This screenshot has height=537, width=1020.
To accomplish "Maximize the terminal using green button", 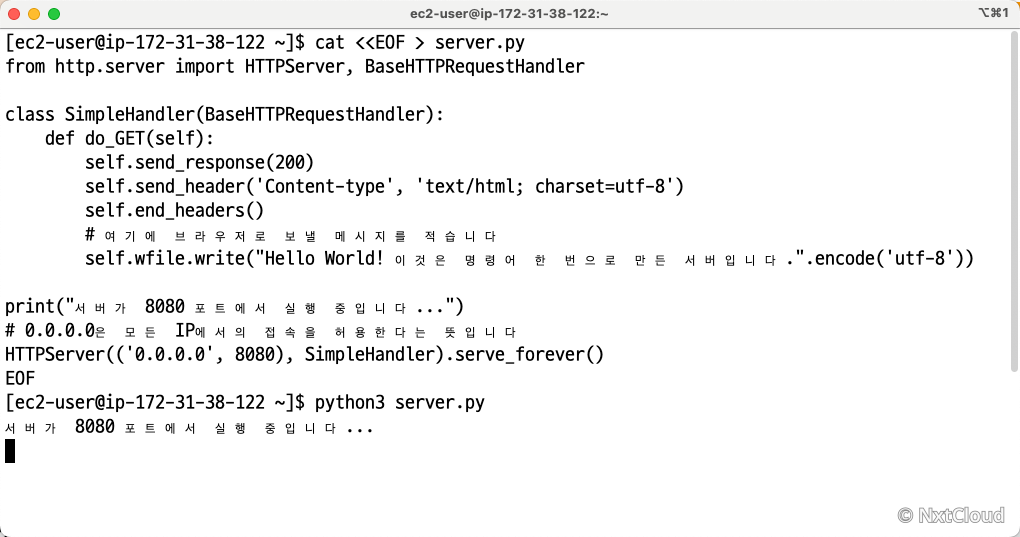I will pos(54,14).
